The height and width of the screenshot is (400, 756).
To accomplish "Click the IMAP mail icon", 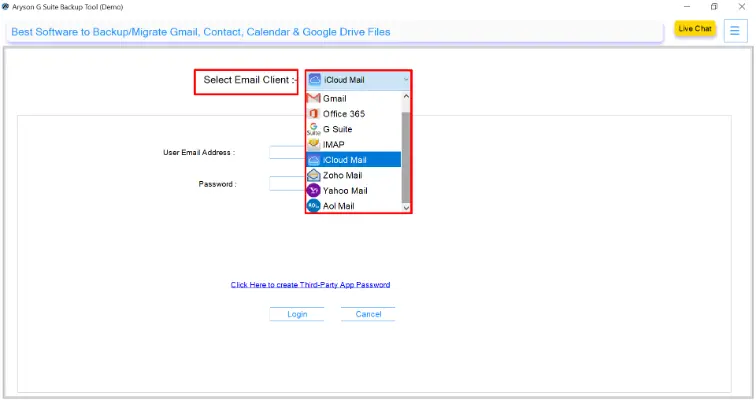I will 313,144.
